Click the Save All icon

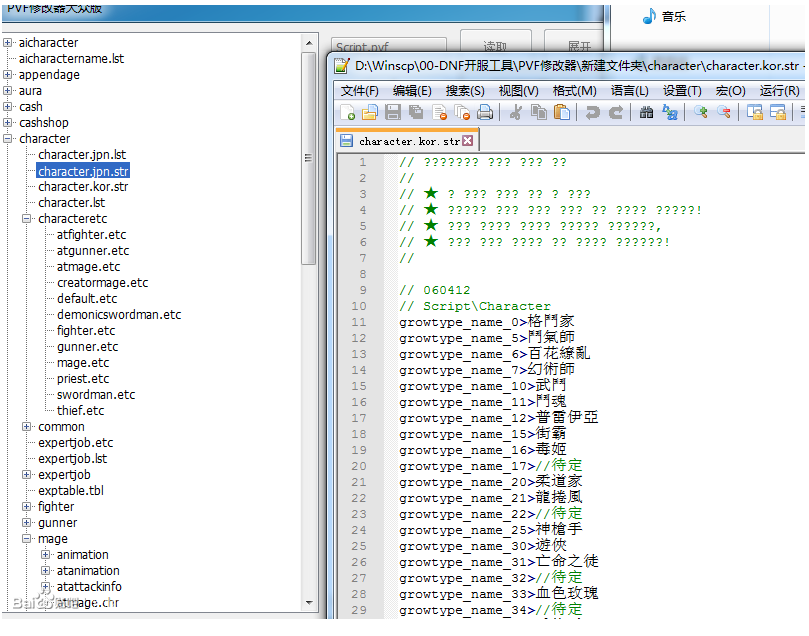point(416,112)
